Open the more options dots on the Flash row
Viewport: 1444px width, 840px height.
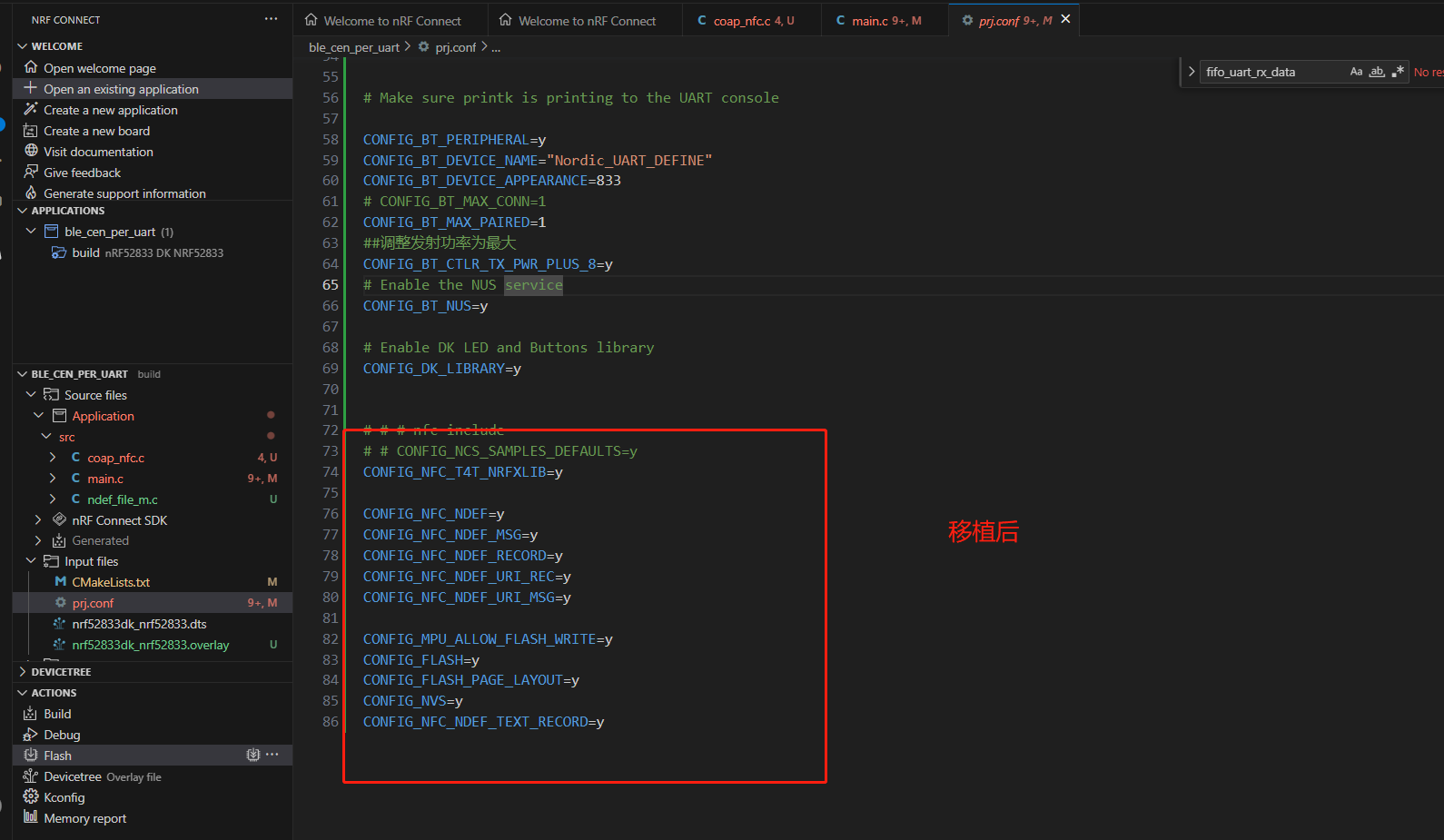[x=272, y=755]
